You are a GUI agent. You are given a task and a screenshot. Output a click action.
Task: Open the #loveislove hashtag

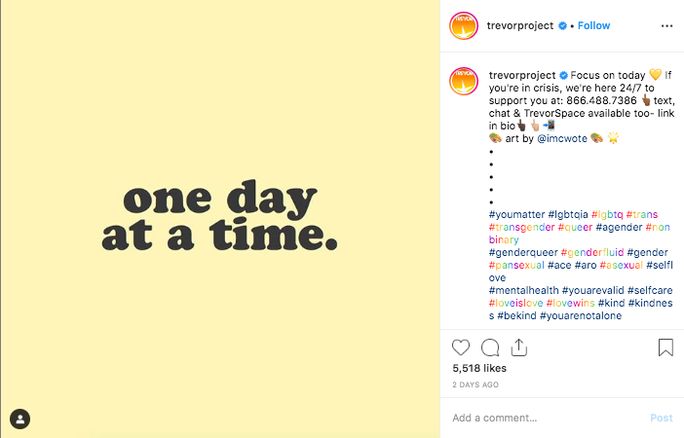(516, 303)
